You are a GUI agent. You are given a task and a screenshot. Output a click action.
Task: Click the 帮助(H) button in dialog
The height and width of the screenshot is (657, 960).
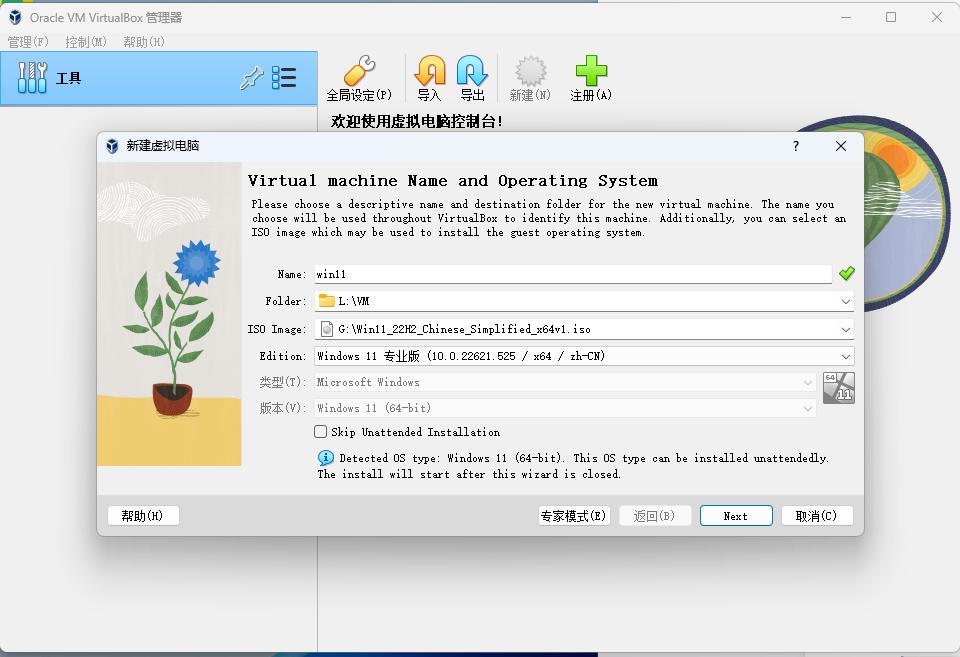coord(143,516)
